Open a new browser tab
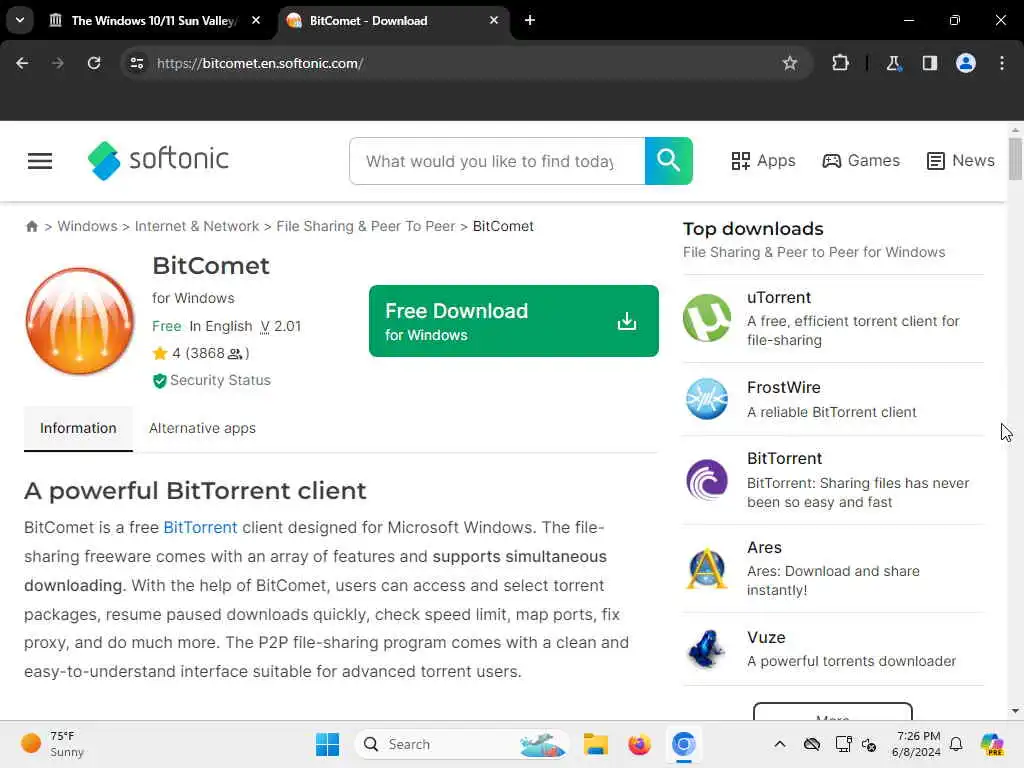The image size is (1024, 768). point(530,20)
